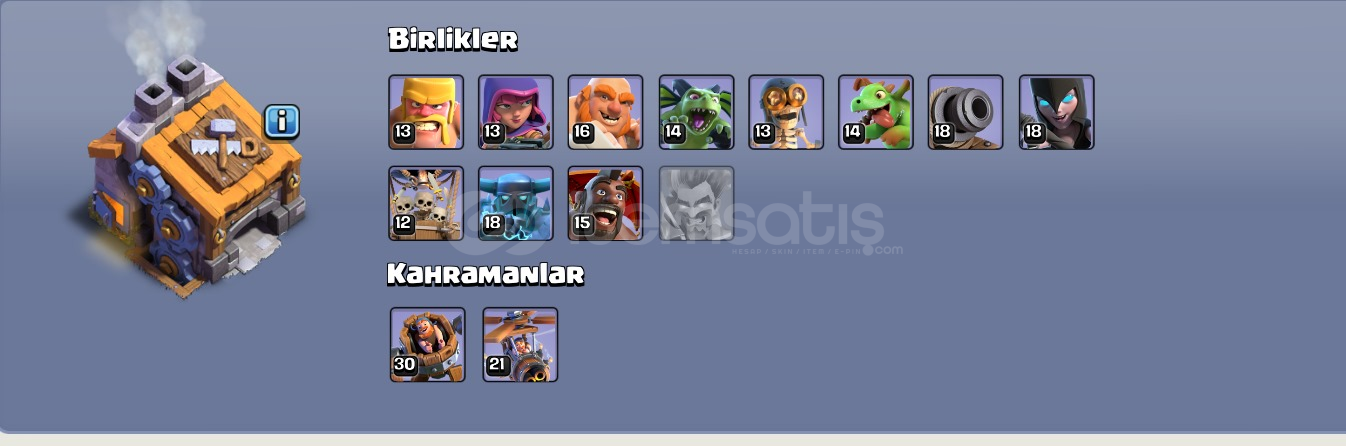Select the Power P.E.K.K.A level 18 icon
1346x446 pixels.
click(516, 204)
